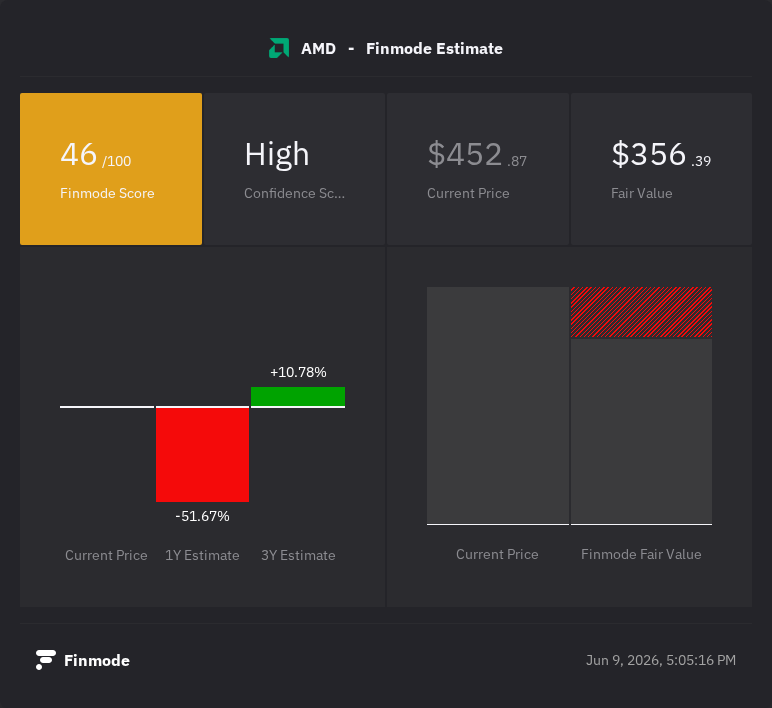Screen dimensions: 772x708
Task: Click the AMD logo icon in the header
Action: click(279, 48)
